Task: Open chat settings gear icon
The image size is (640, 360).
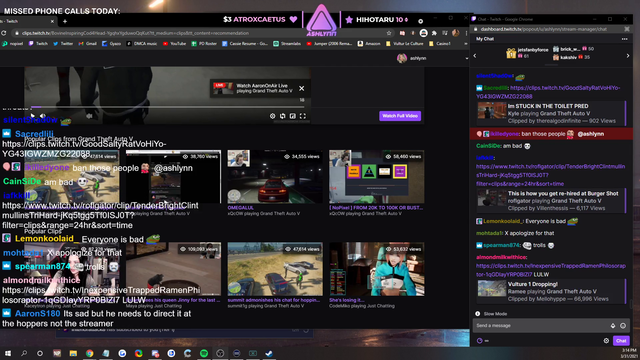Action: 606,341
